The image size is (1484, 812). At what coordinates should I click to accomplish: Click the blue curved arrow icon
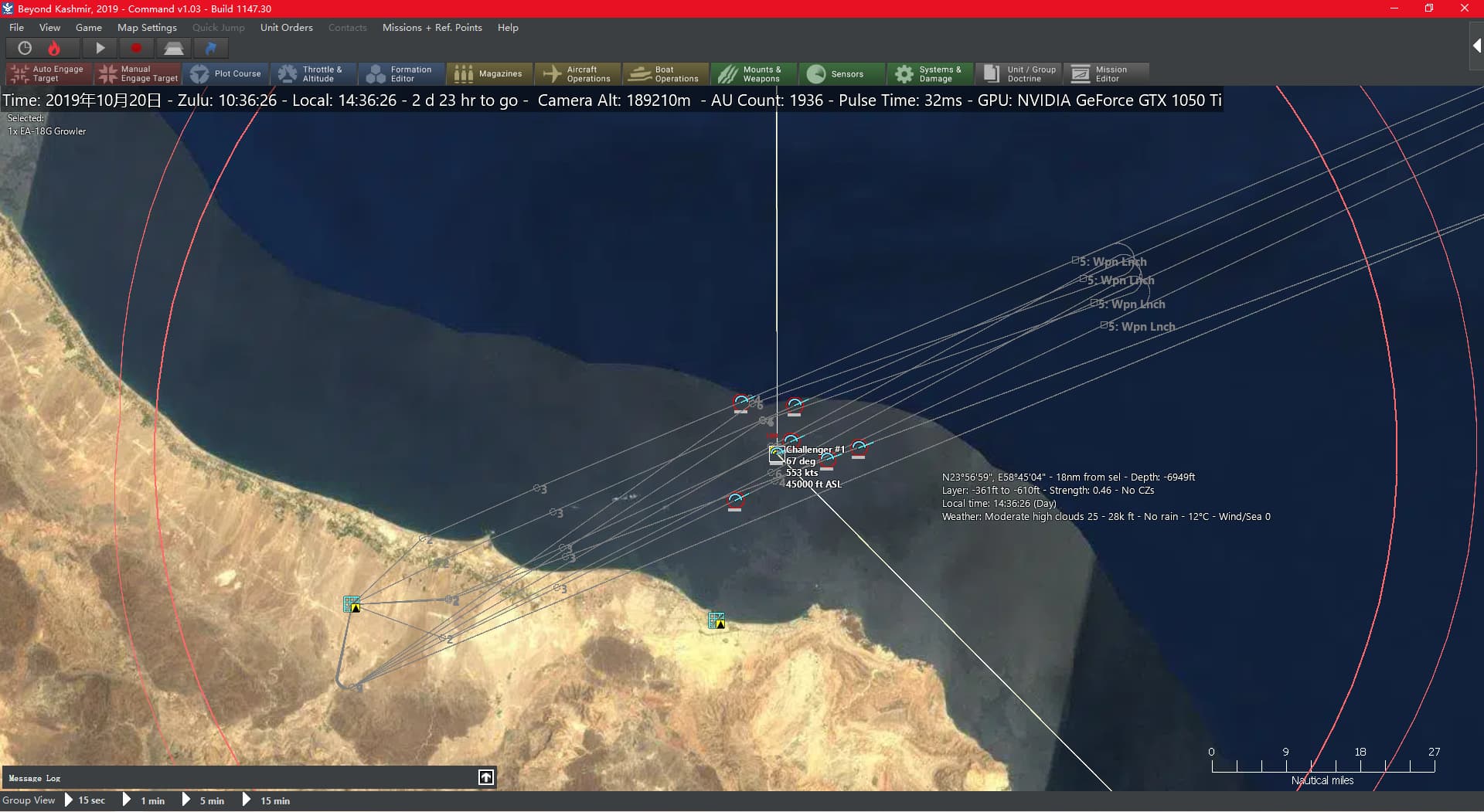pyautogui.click(x=210, y=48)
